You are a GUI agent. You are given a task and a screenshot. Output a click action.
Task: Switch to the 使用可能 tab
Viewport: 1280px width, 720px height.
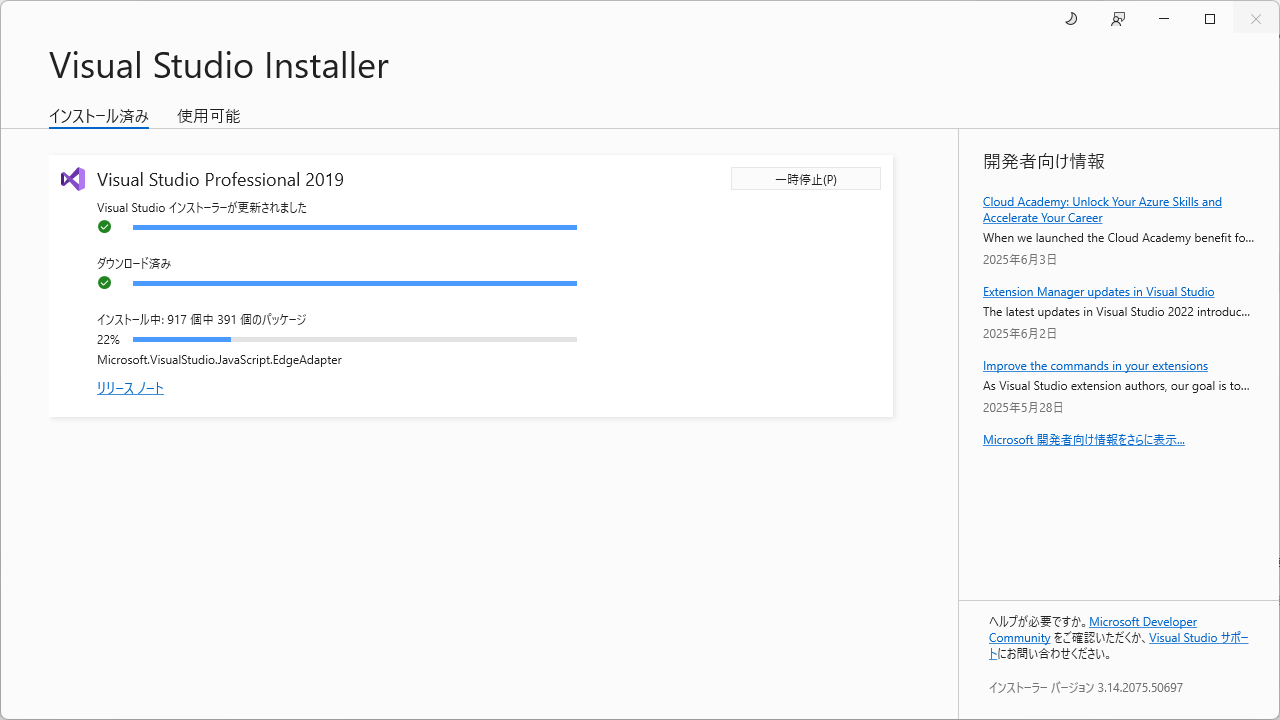(208, 116)
